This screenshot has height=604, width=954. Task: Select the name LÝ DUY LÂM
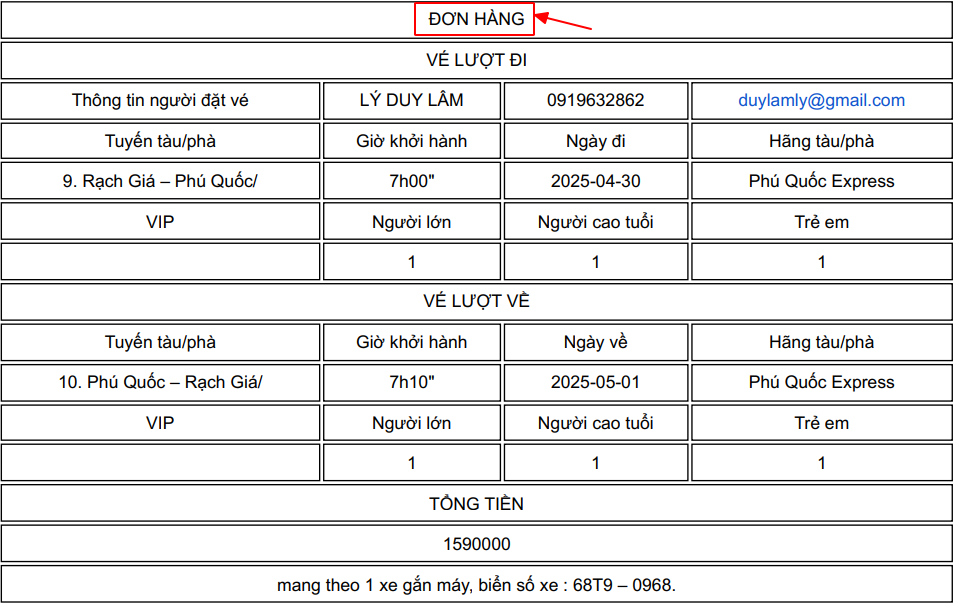click(411, 100)
